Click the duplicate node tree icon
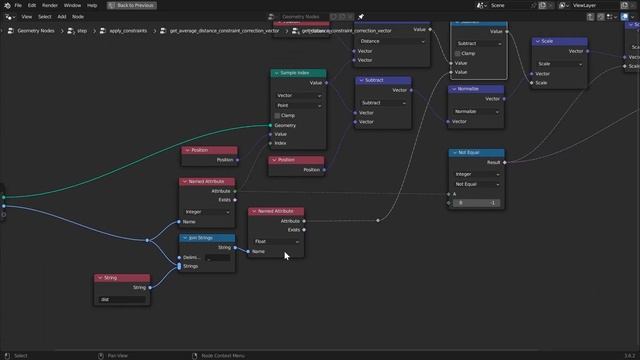 point(342,17)
